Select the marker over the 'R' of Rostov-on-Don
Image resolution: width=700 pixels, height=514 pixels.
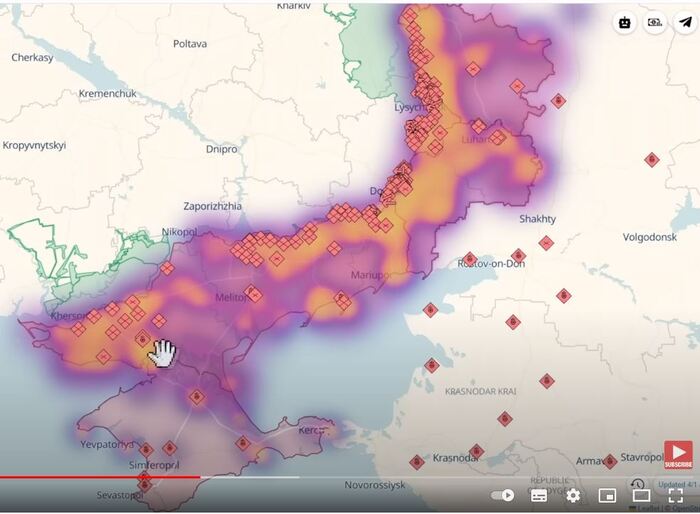(x=469, y=259)
